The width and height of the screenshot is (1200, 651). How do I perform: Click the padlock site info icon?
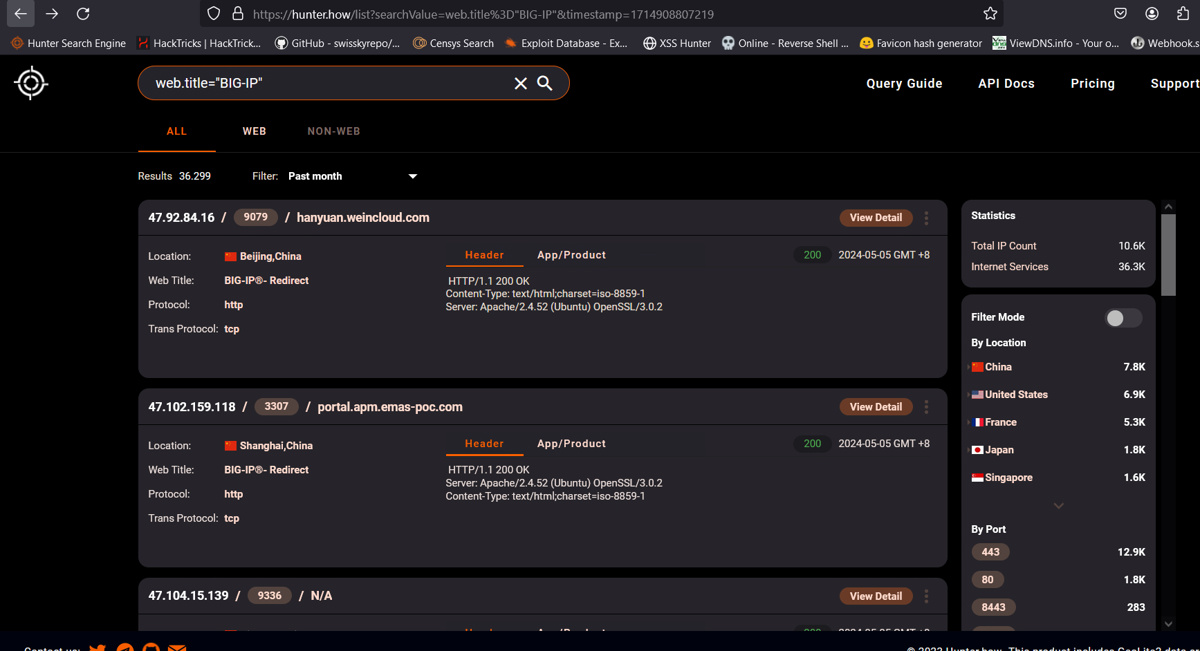pos(237,14)
